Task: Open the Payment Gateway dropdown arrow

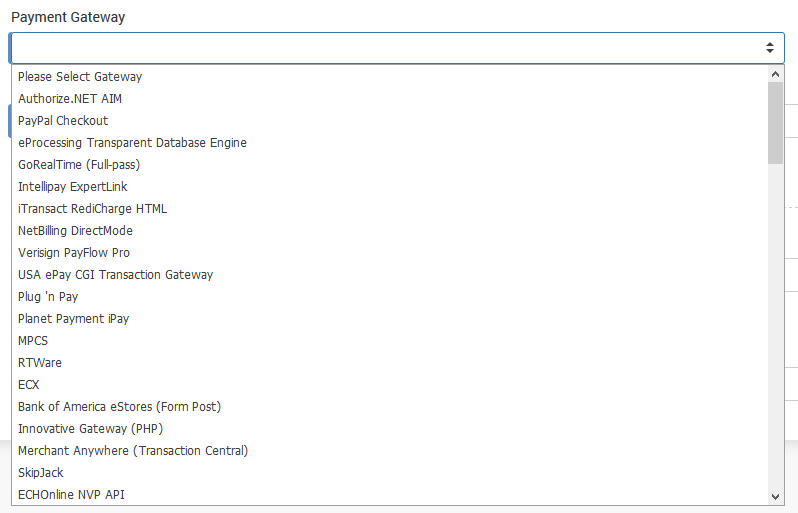Action: [769, 48]
